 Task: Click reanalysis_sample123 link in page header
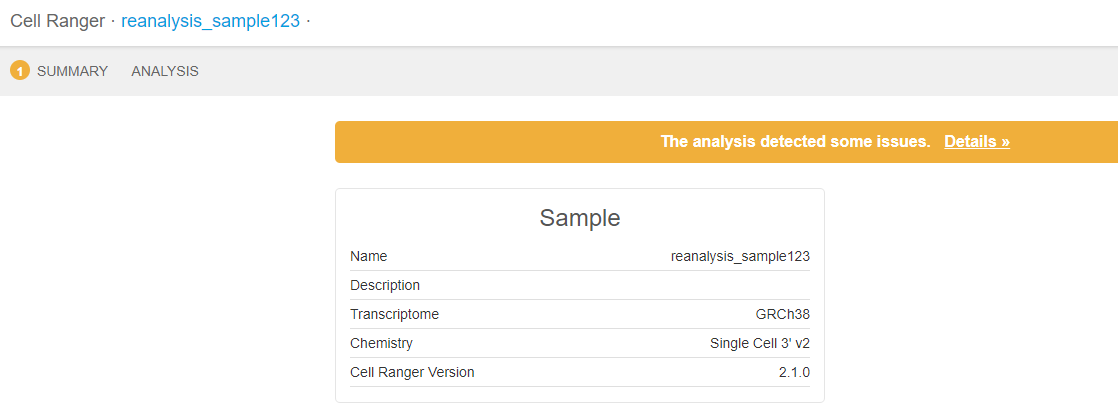(x=210, y=21)
